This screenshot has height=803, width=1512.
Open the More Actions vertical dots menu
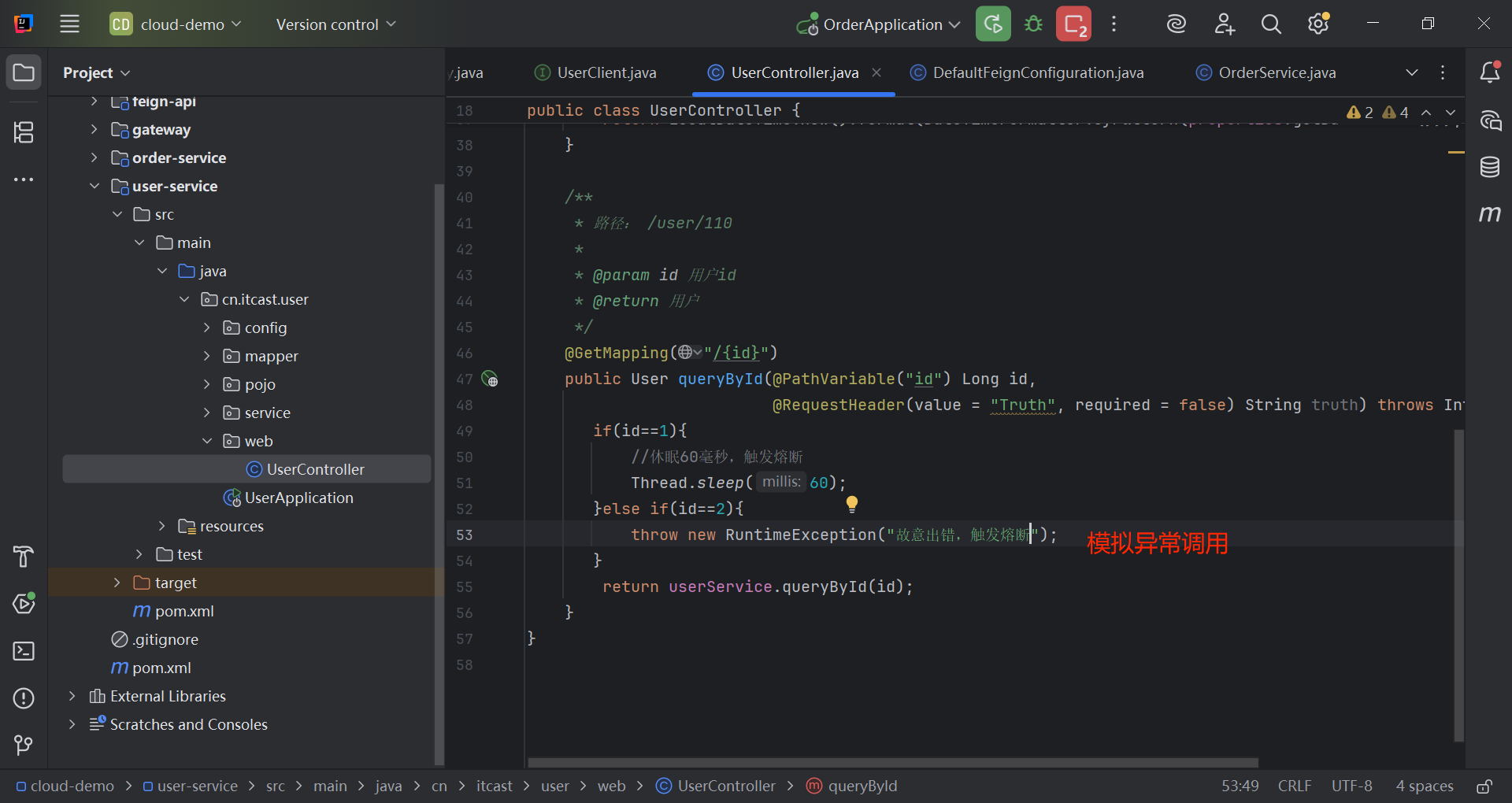pyautogui.click(x=1114, y=24)
